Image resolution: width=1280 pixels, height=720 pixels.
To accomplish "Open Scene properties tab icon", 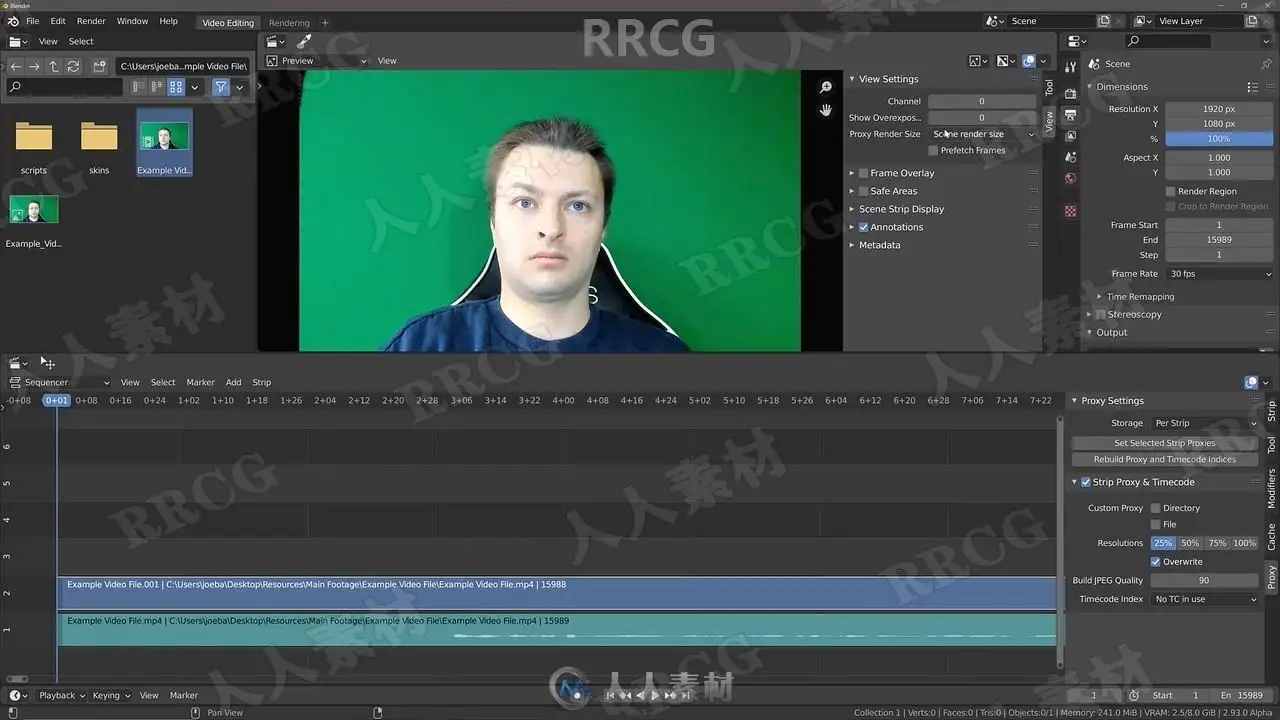I will (1070, 157).
